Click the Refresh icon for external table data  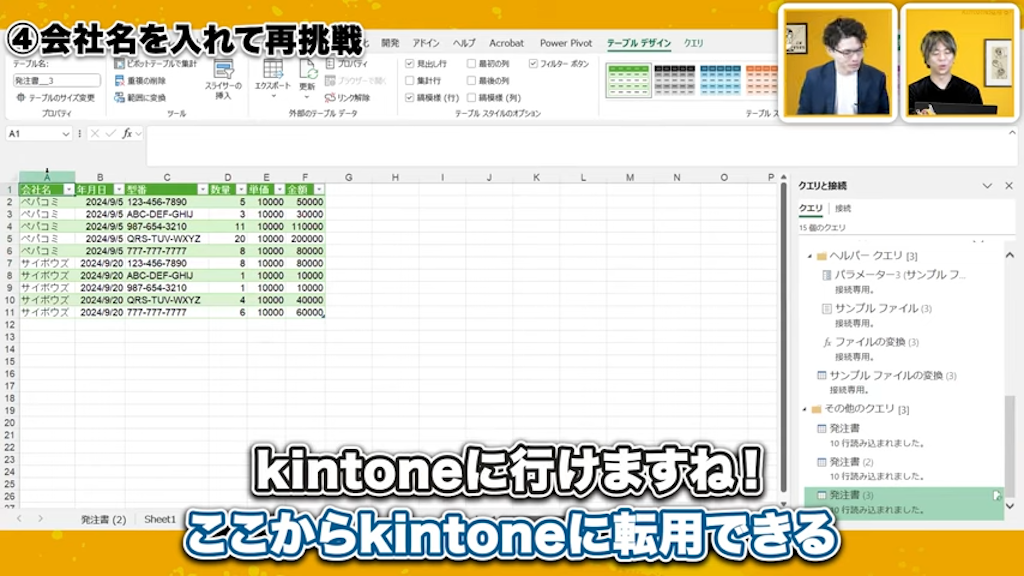tap(308, 70)
